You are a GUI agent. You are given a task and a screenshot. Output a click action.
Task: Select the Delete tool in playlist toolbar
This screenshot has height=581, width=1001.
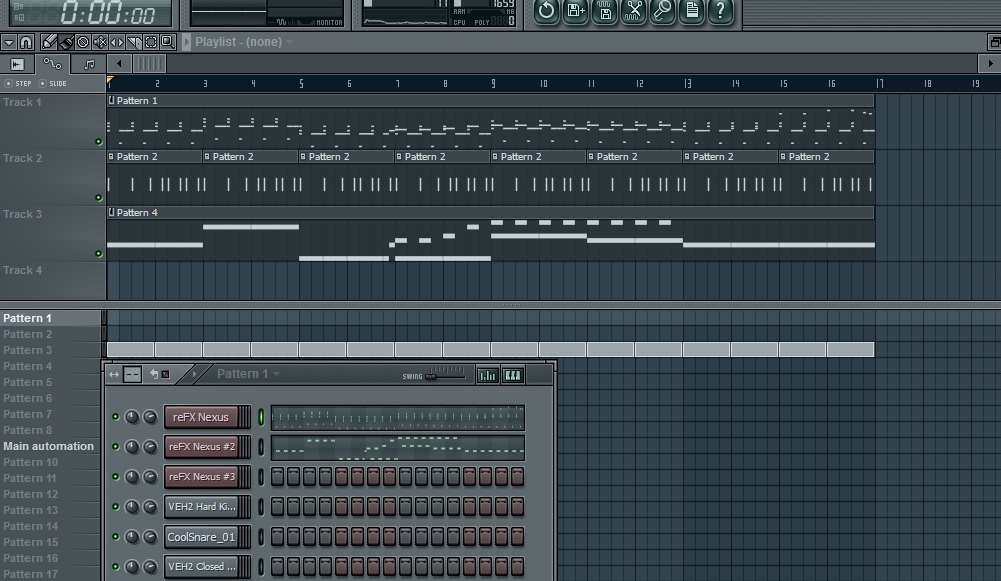(83, 42)
